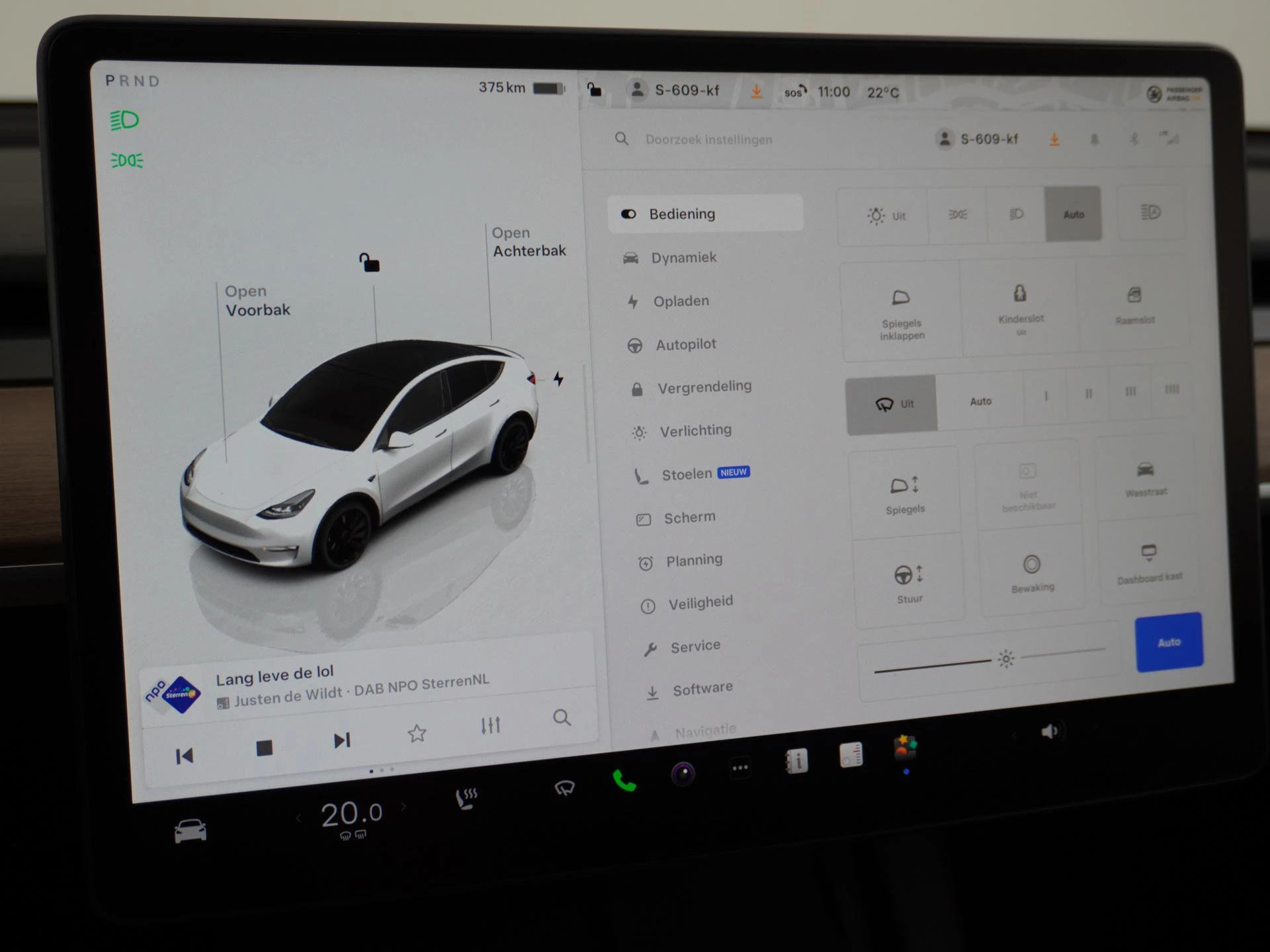This screenshot has width=1270, height=952.
Task: Open the Spiegels mirror adjustment
Action: pyautogui.click(x=904, y=495)
